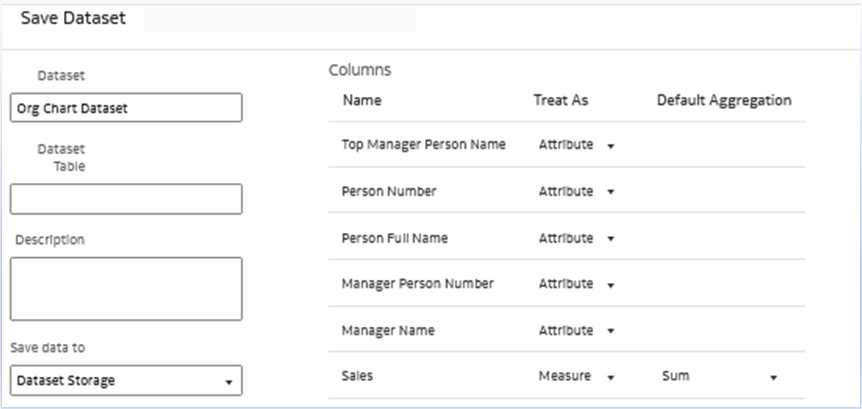Click the Dataset name input field
This screenshot has height=409, width=862.
pos(126,108)
